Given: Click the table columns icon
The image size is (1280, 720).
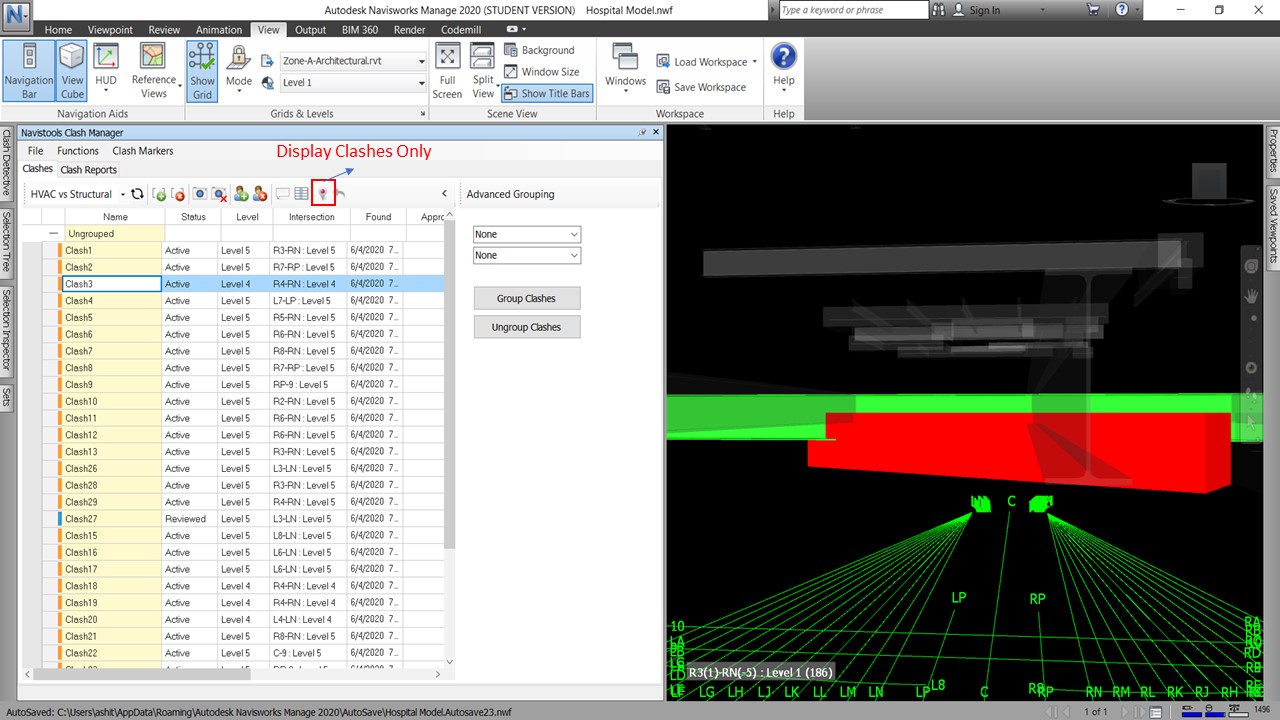Looking at the screenshot, I should coord(301,194).
